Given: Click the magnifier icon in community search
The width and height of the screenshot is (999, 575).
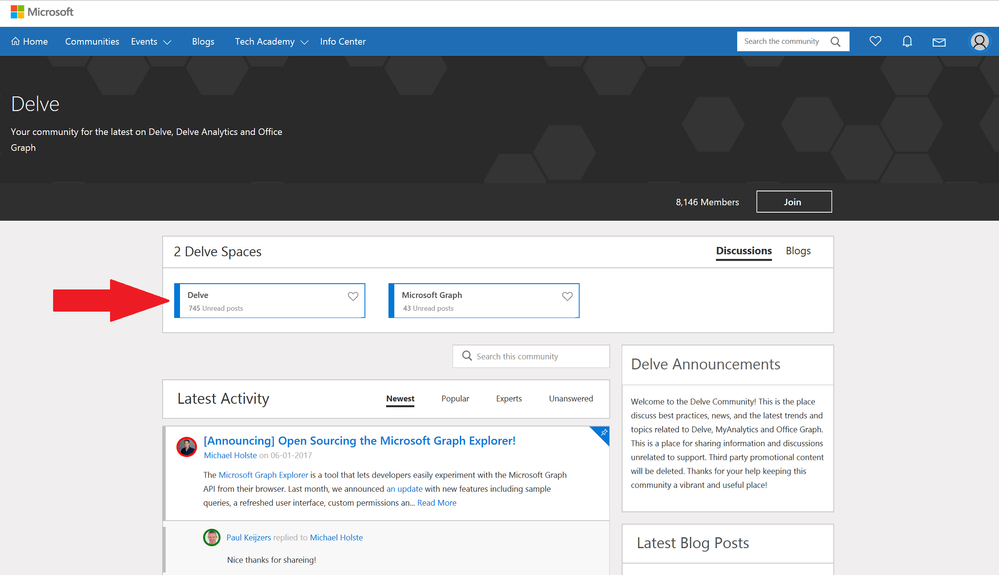Looking at the screenshot, I should point(835,41).
